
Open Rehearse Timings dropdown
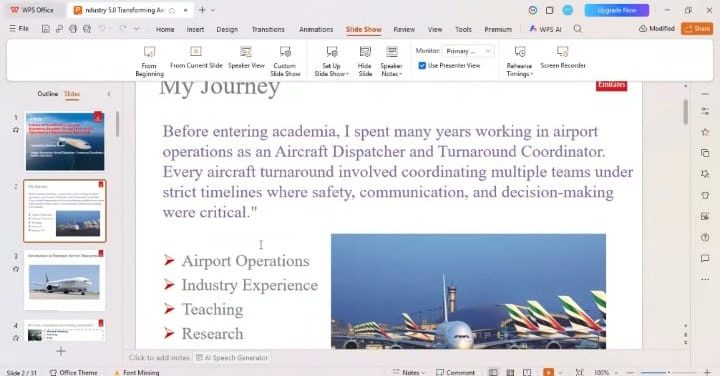coord(519,62)
